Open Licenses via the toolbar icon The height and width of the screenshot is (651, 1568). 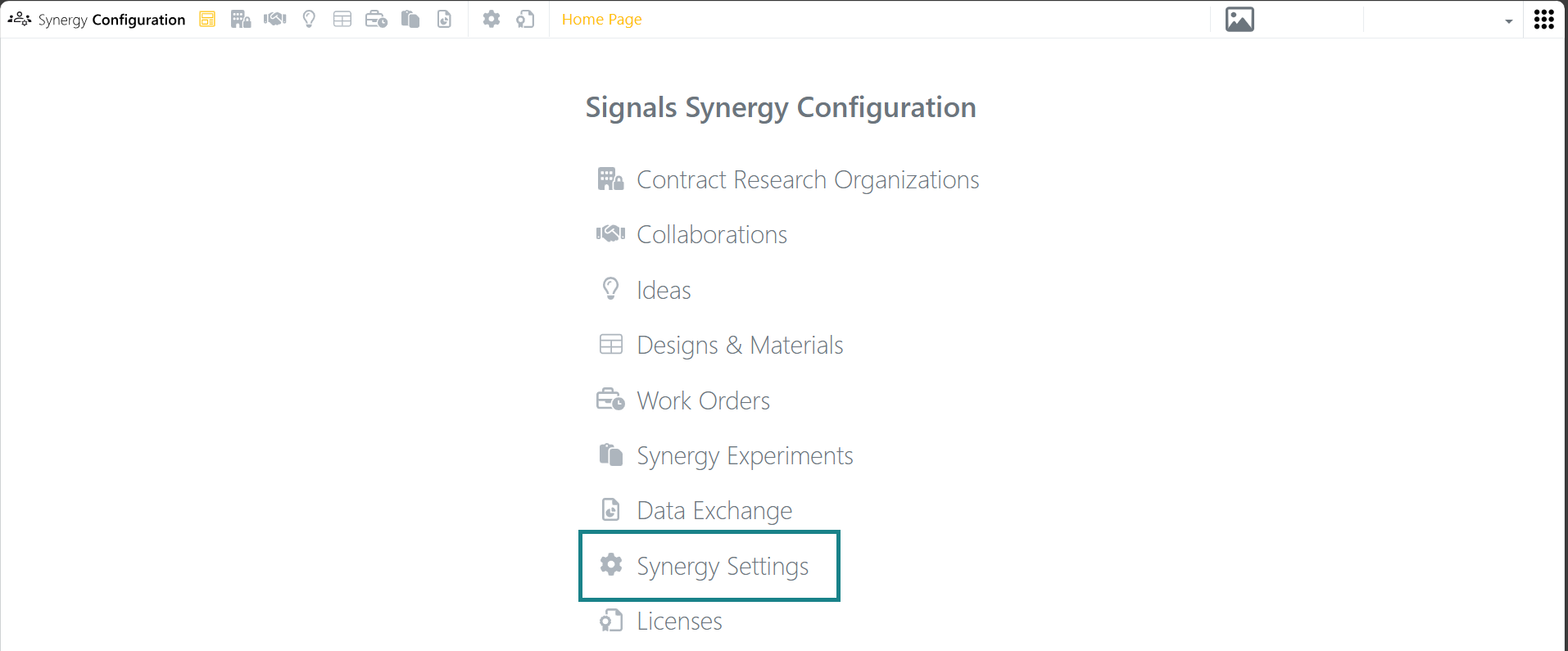click(x=525, y=19)
